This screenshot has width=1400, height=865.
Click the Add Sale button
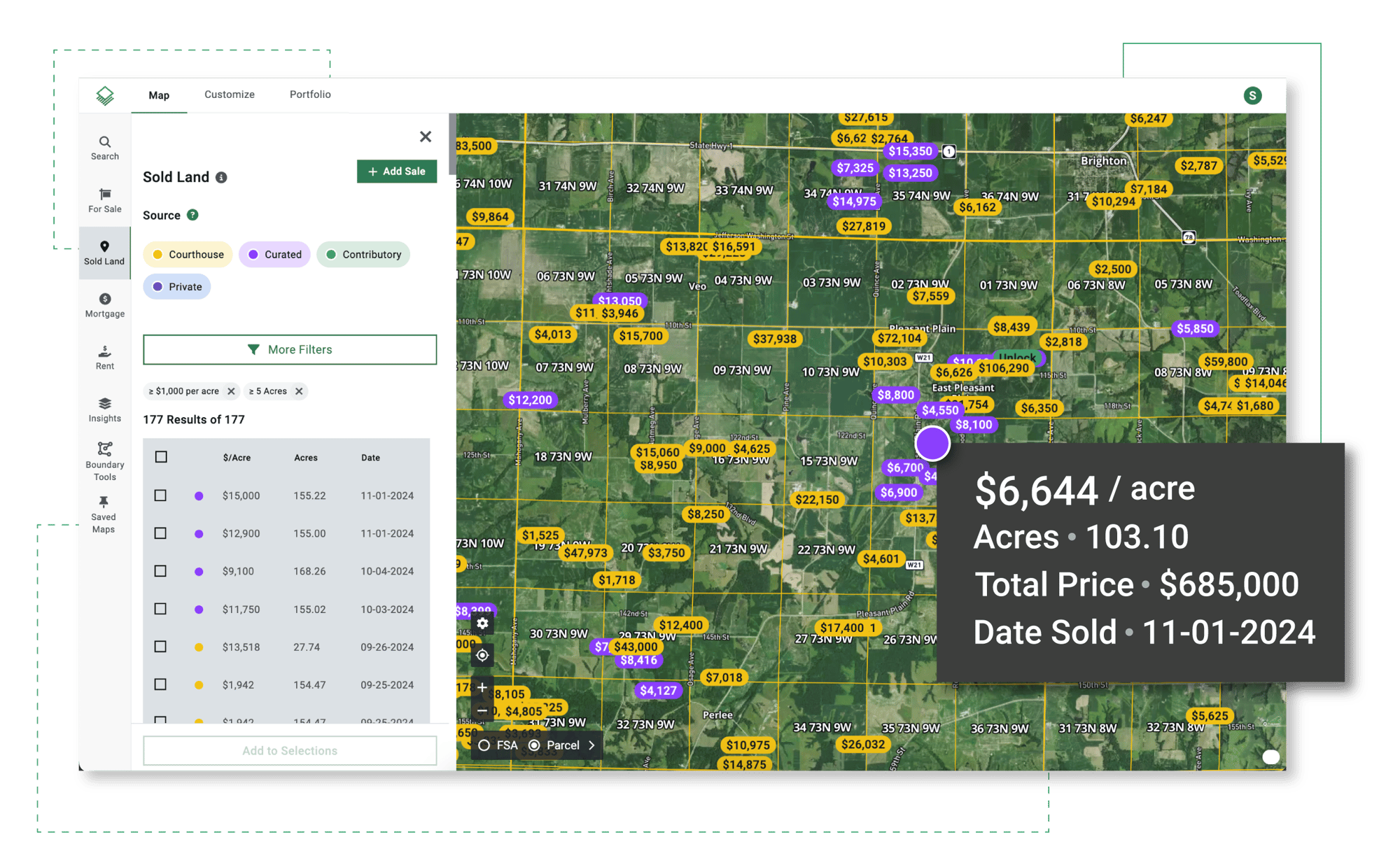click(396, 171)
